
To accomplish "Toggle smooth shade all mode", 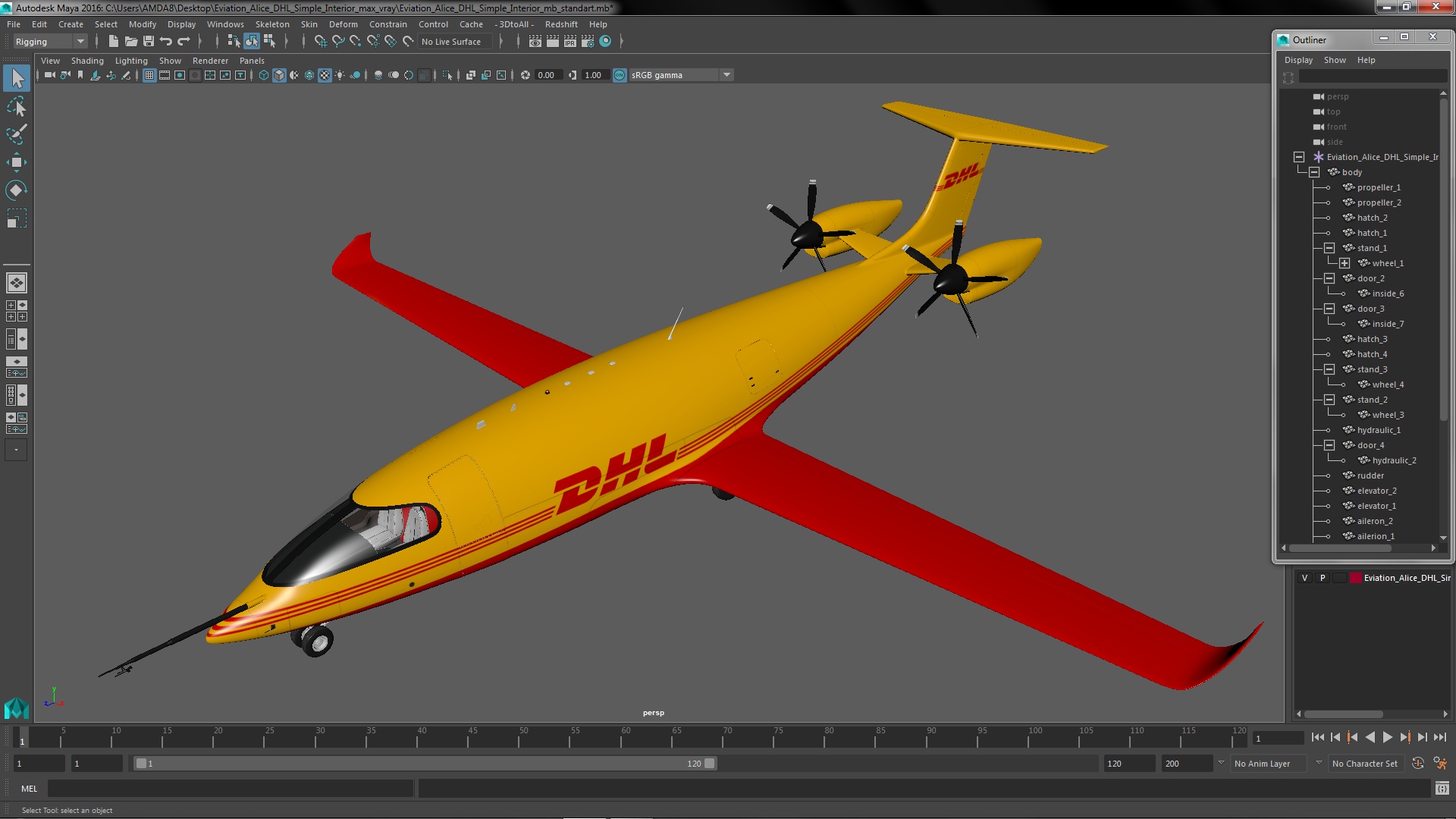I will [279, 75].
